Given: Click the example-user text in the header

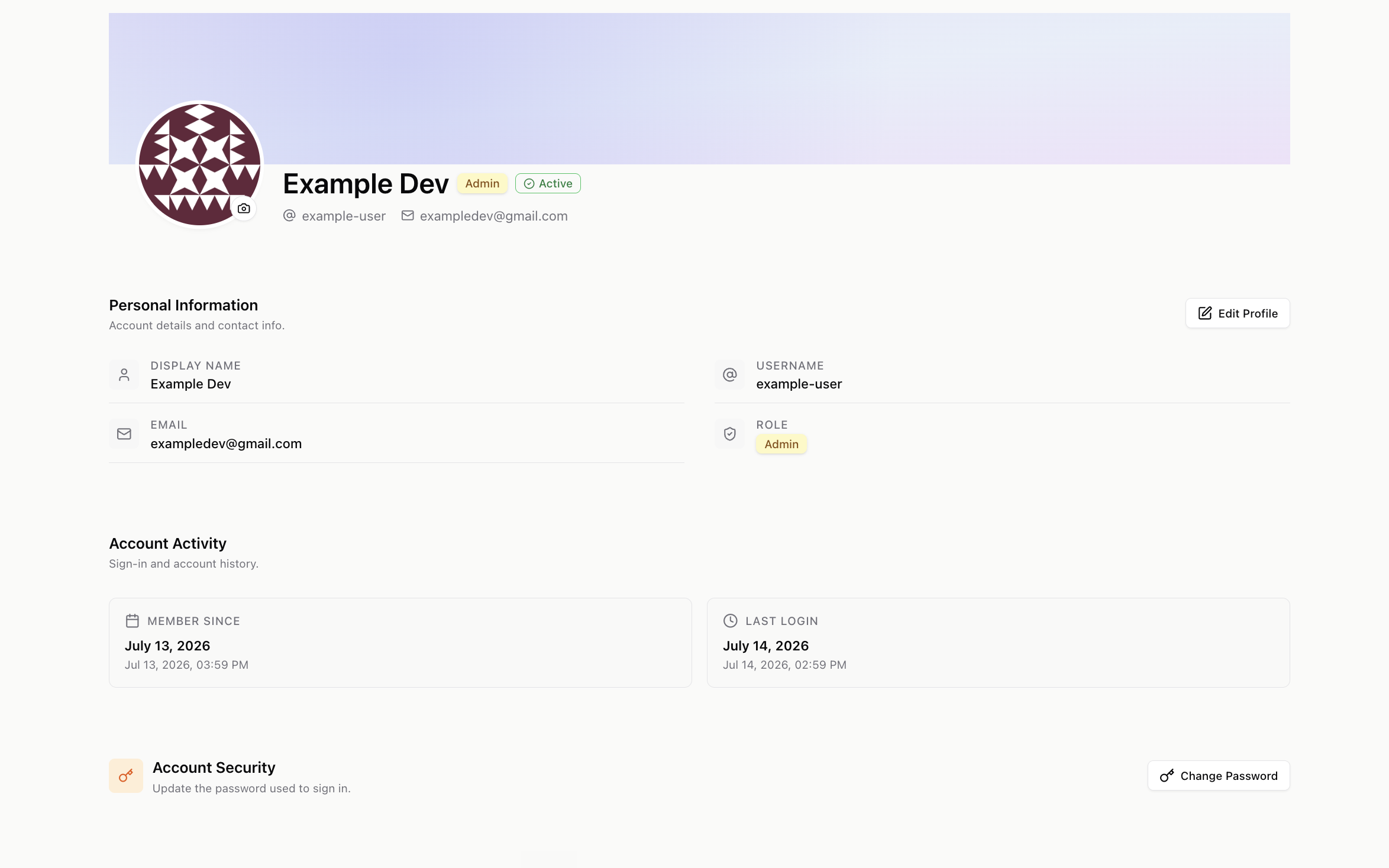Looking at the screenshot, I should pos(344,216).
